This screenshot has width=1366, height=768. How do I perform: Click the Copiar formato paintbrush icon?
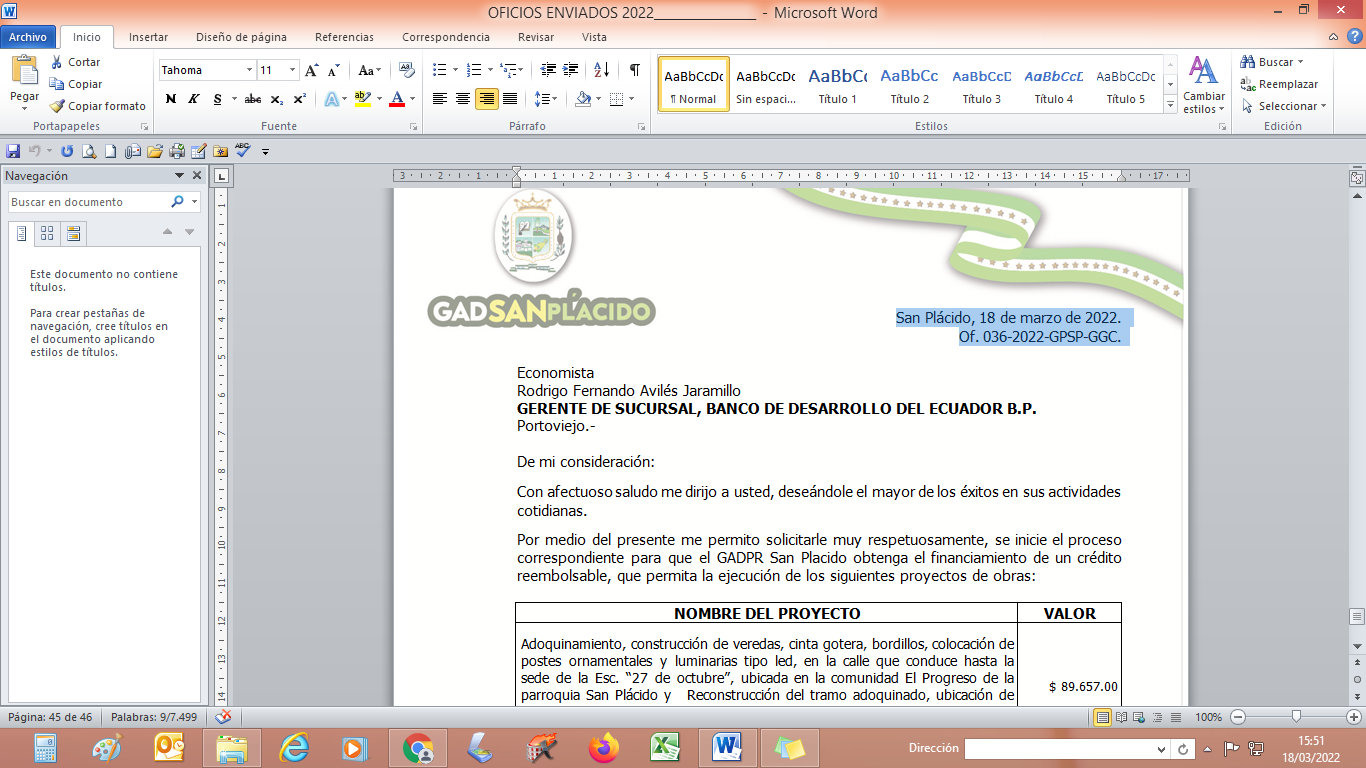(x=58, y=106)
